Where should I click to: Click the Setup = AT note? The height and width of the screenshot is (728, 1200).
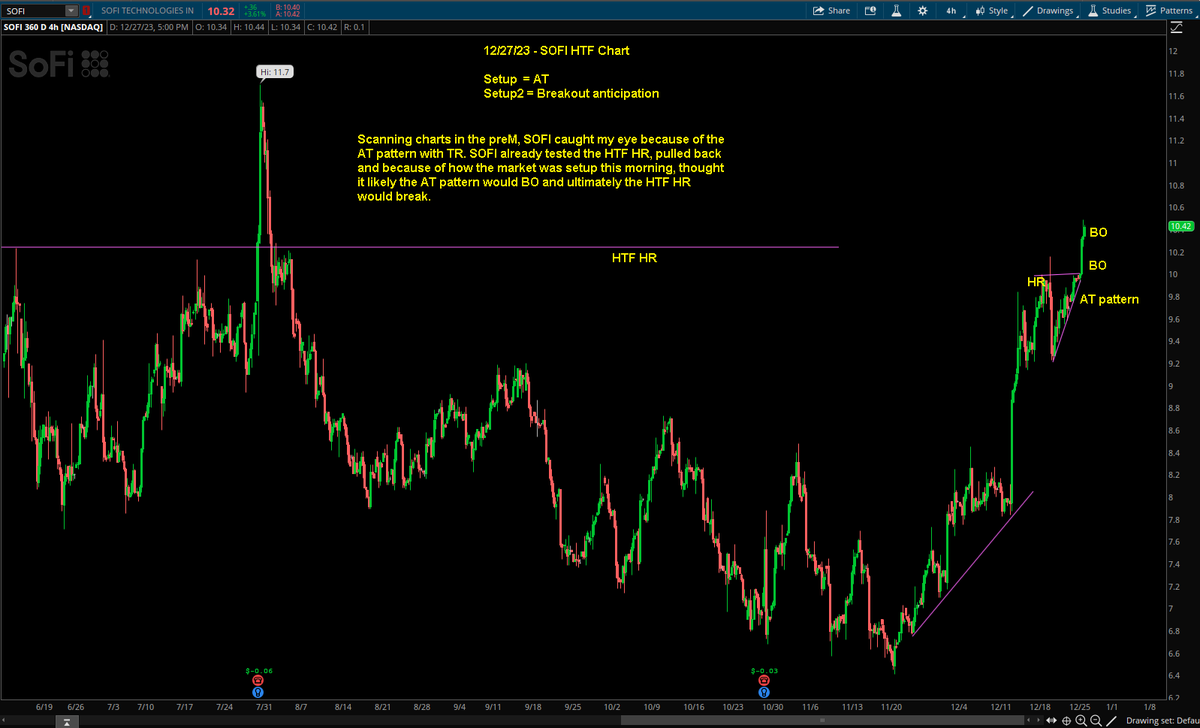coord(514,78)
